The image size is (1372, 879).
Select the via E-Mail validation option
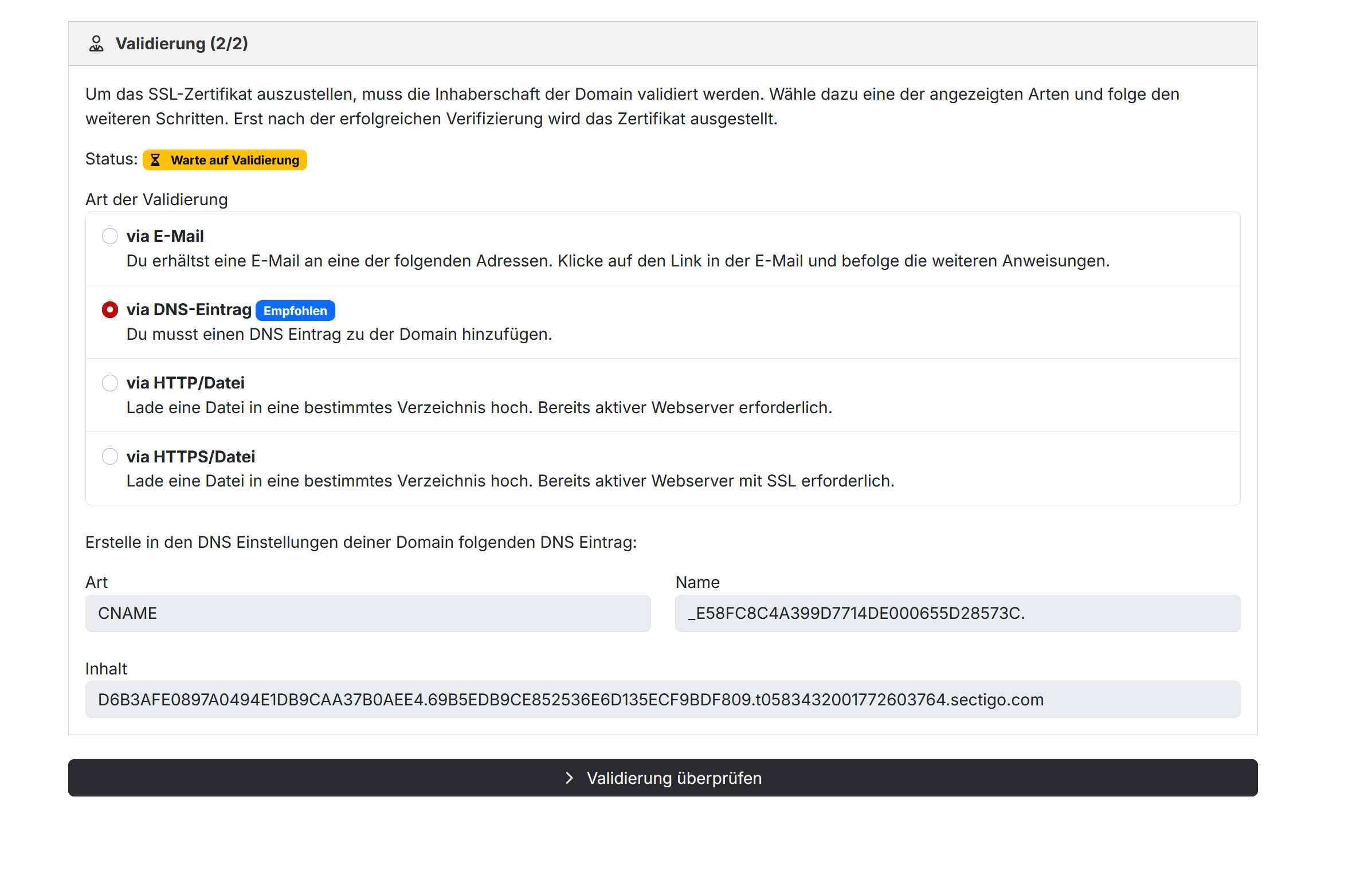click(110, 236)
